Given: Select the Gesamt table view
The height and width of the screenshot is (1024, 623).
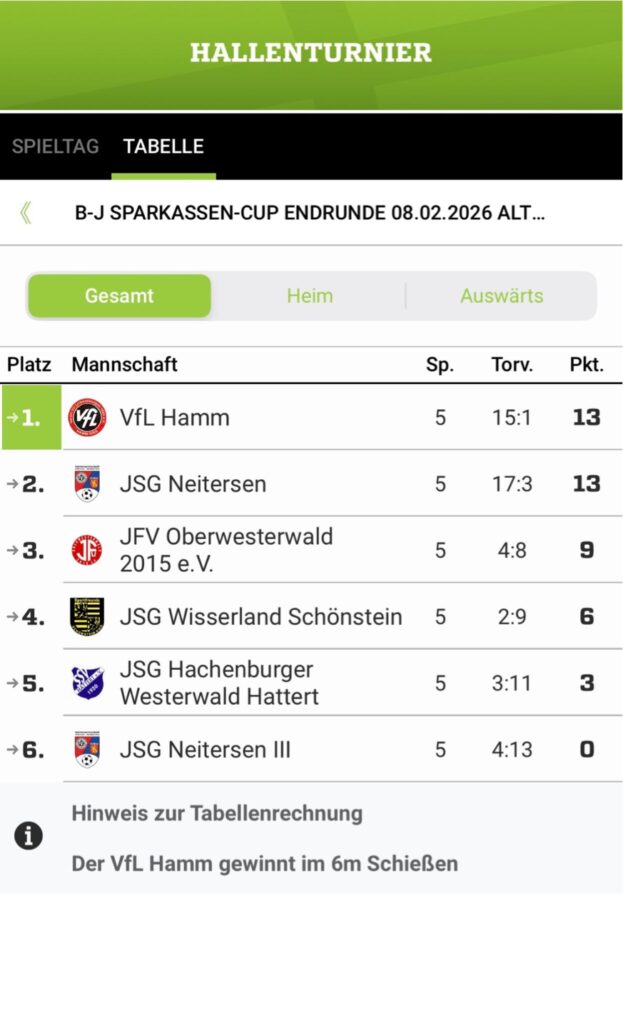Looking at the screenshot, I should click(119, 296).
